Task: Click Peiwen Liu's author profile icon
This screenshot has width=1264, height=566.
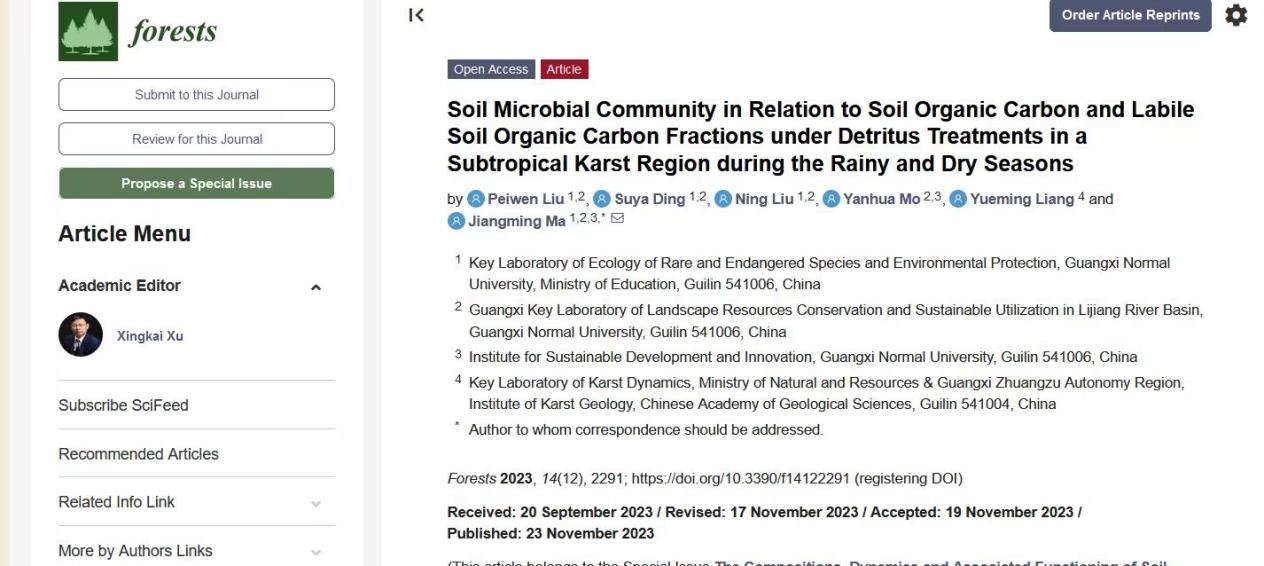Action: tap(477, 199)
